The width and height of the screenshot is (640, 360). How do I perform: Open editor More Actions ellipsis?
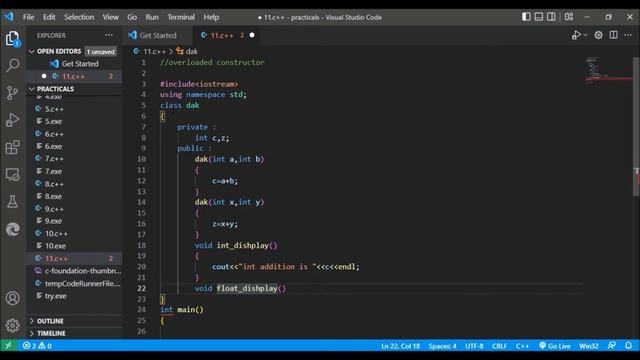(628, 35)
